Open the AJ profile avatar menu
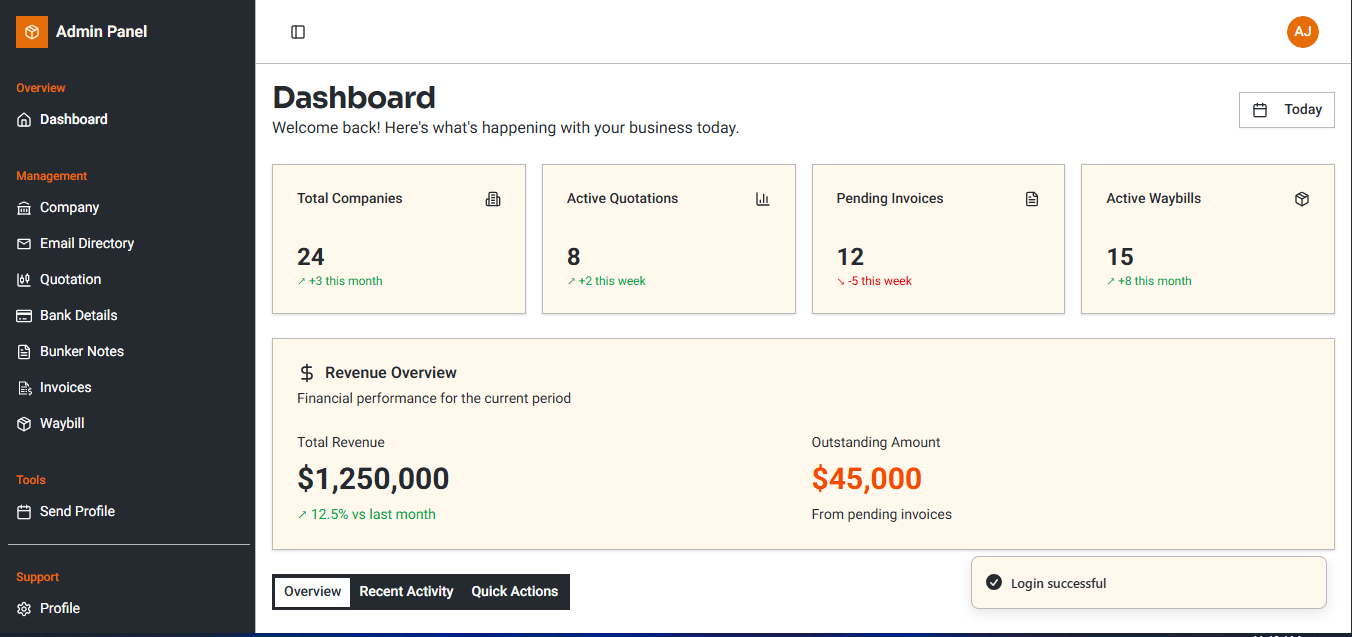The image size is (1352, 637). coord(1302,32)
